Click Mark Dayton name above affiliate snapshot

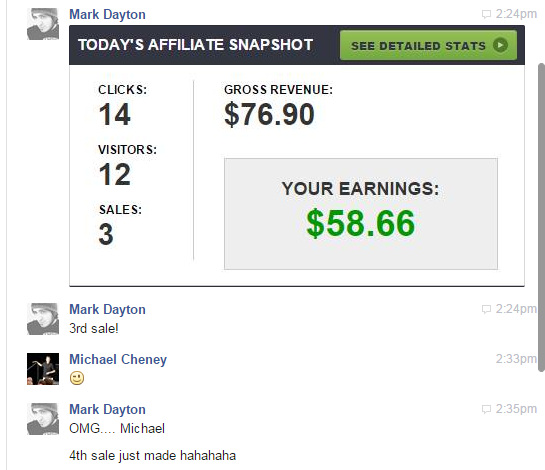tap(107, 15)
